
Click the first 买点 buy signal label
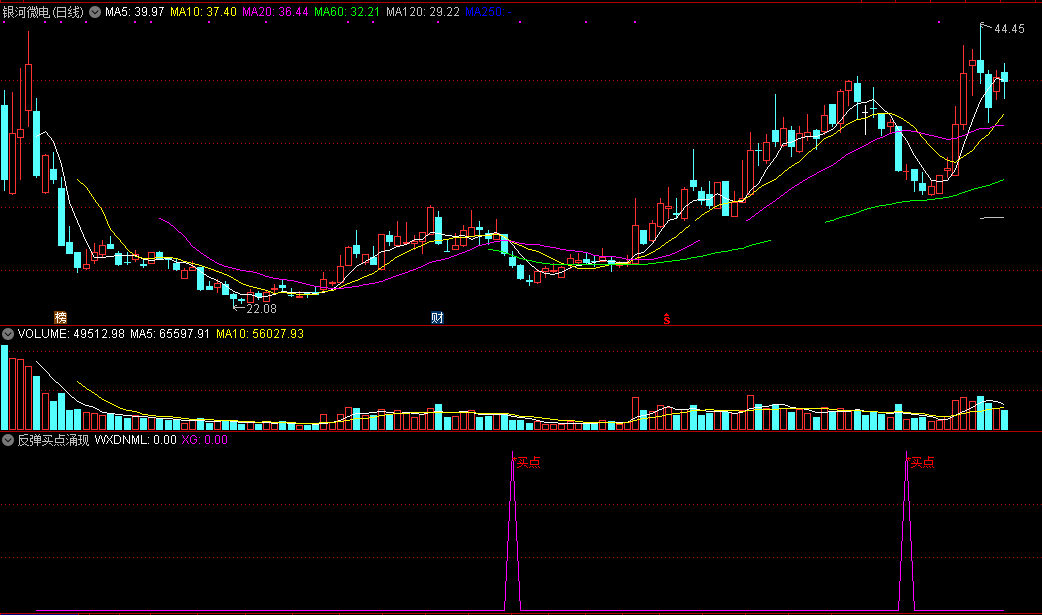(x=528, y=462)
